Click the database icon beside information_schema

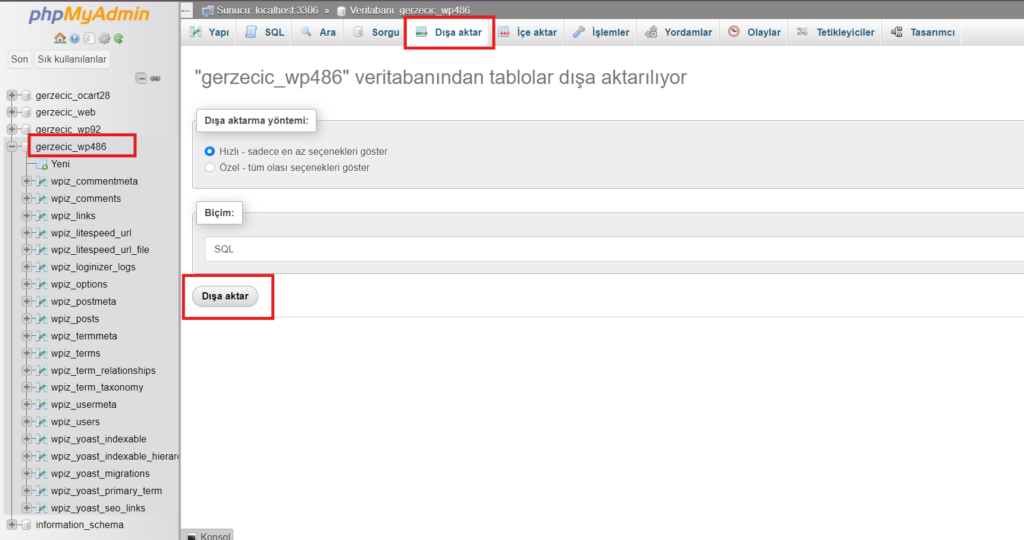tap(27, 525)
